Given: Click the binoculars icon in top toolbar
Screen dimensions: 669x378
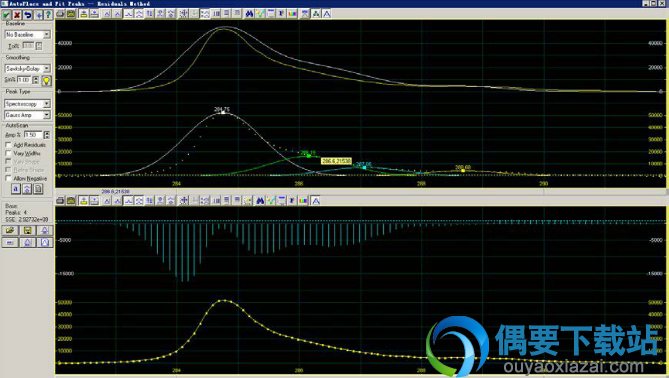Looking at the screenshot, I should (x=250, y=14).
